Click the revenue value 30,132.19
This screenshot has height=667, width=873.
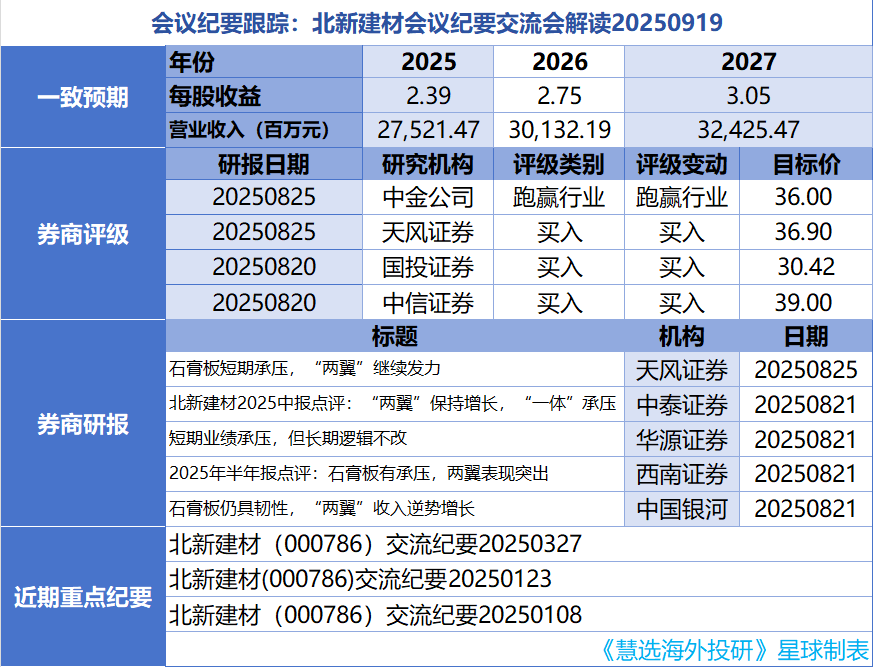coord(559,130)
